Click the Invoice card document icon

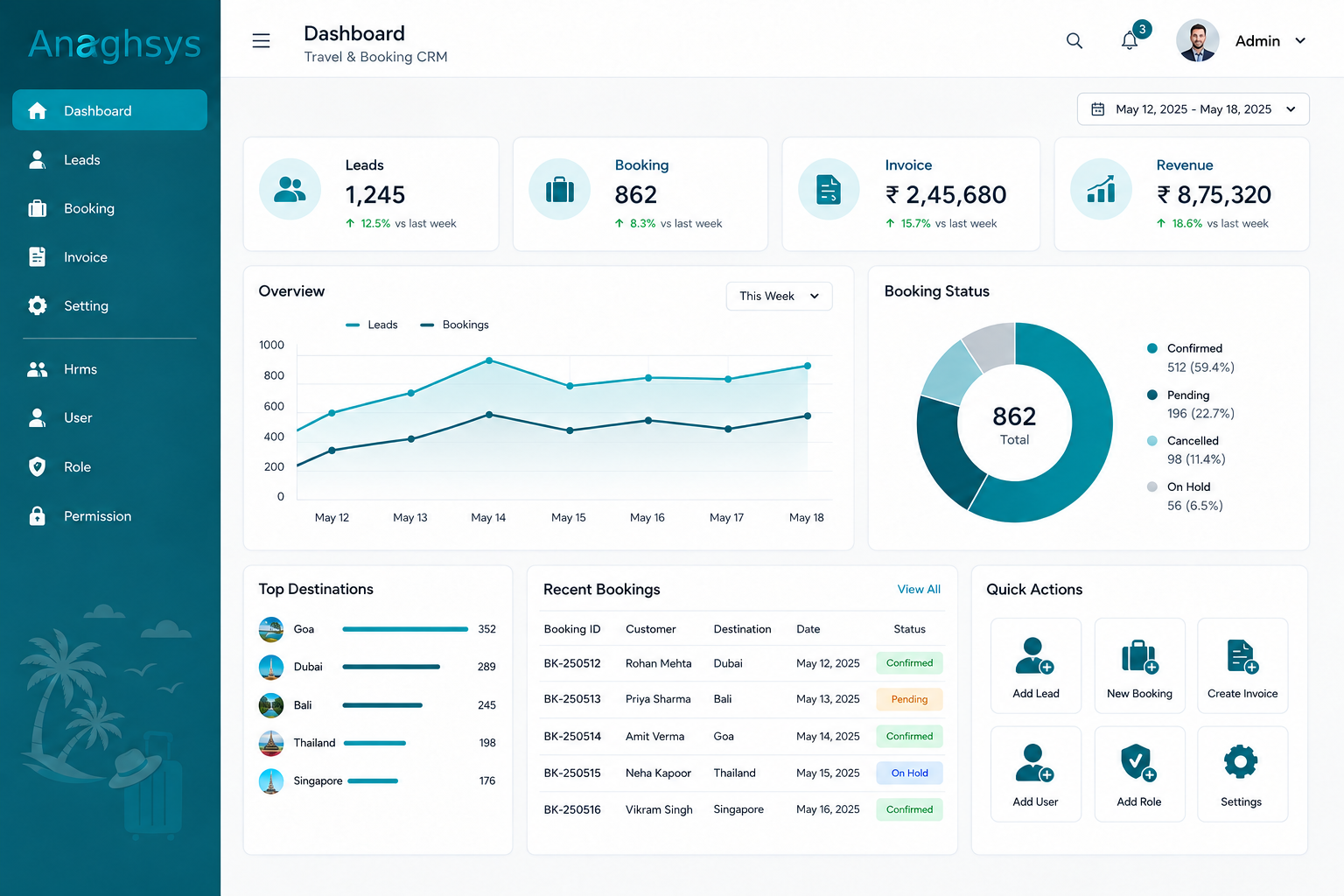(x=829, y=189)
